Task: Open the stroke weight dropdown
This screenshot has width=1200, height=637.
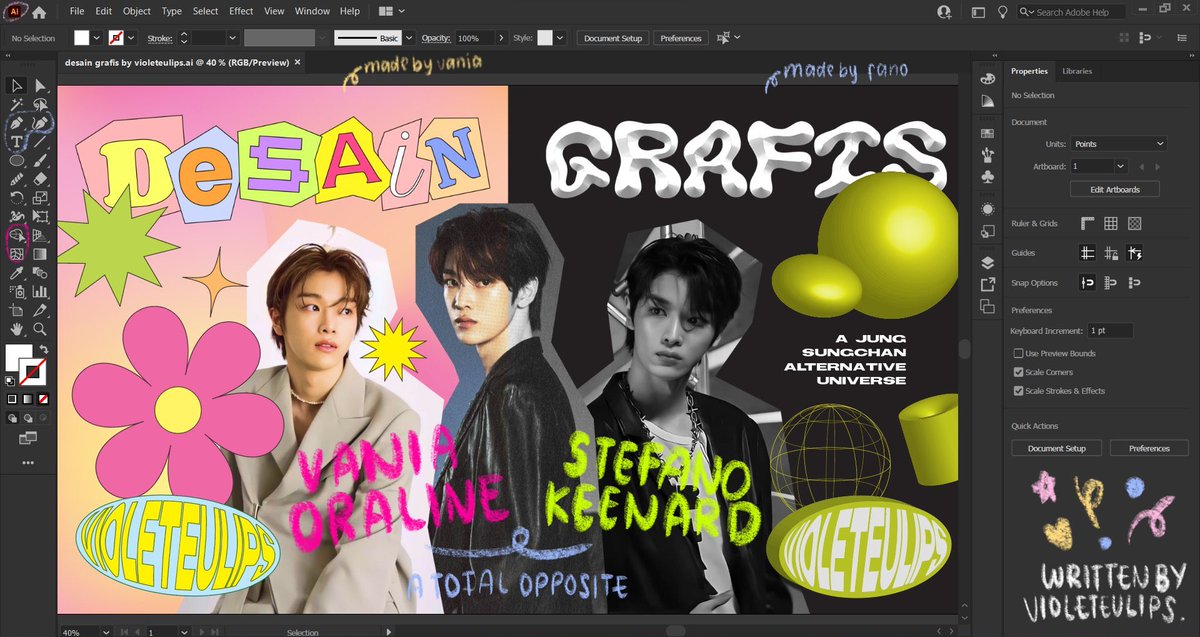Action: tap(232, 38)
